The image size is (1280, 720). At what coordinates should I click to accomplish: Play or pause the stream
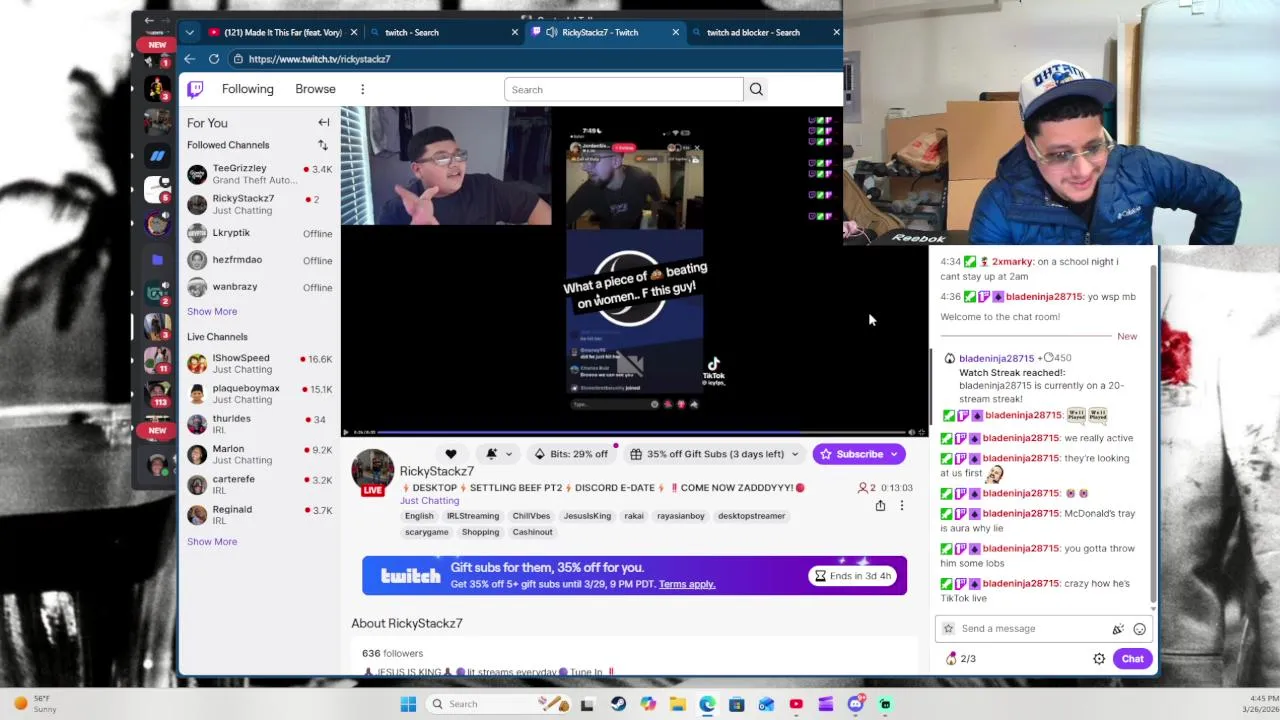click(347, 432)
